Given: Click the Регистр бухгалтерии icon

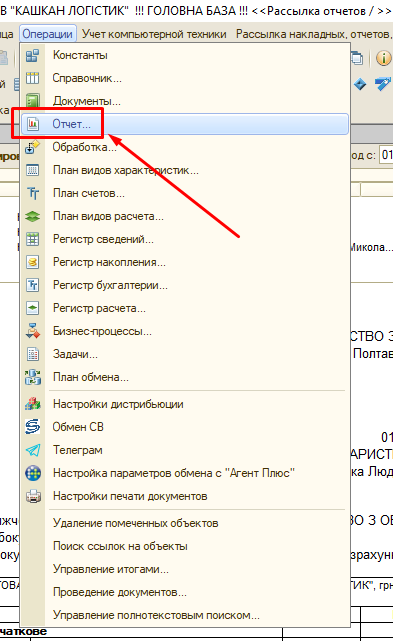Looking at the screenshot, I should [33, 285].
